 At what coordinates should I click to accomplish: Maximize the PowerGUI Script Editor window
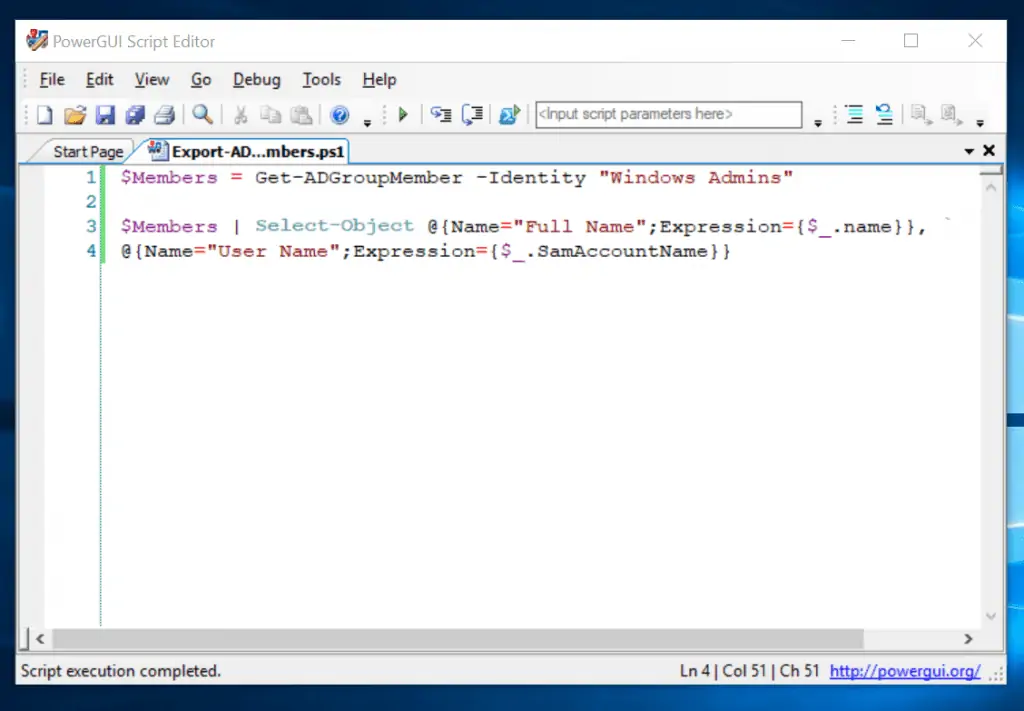tap(911, 40)
